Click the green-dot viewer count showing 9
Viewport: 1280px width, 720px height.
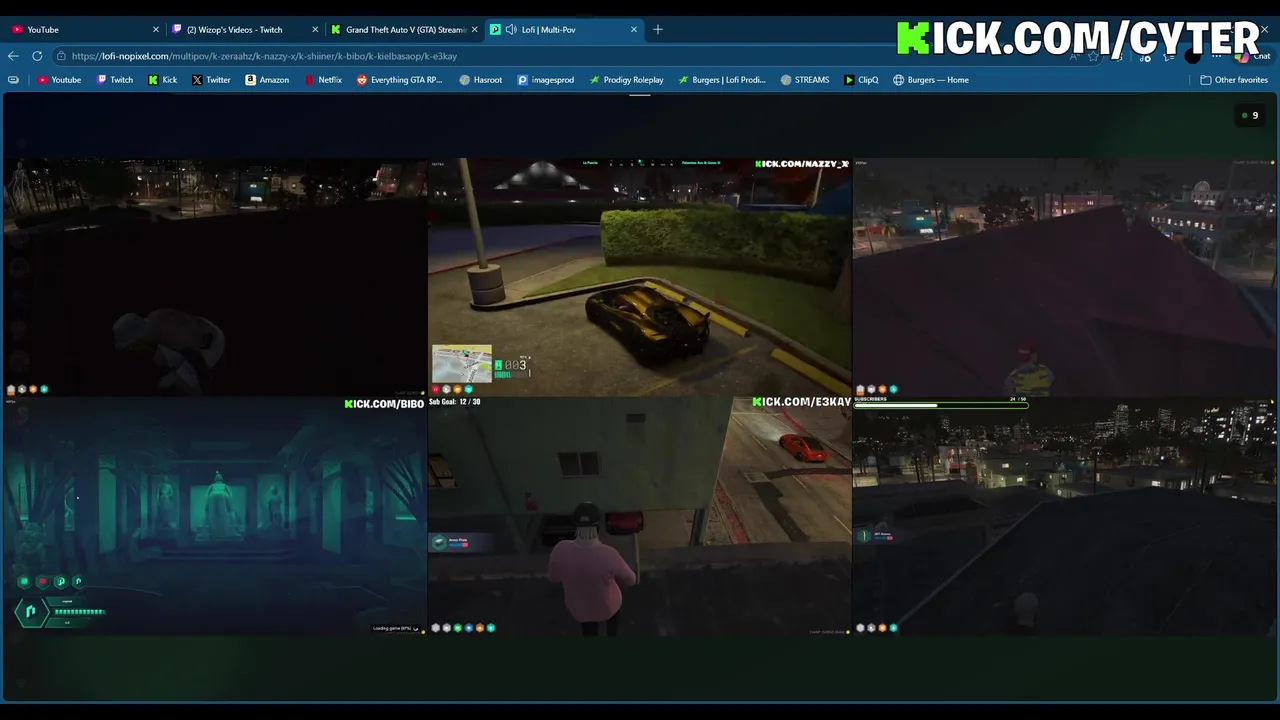tap(1249, 115)
